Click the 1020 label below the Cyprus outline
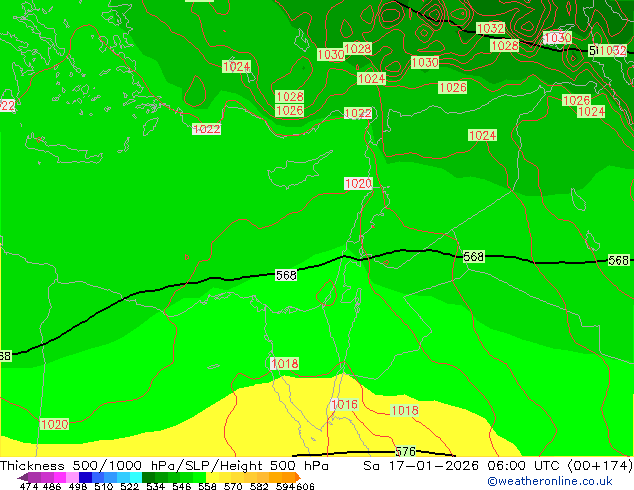Viewport: 634px width, 490px height. pos(358,184)
